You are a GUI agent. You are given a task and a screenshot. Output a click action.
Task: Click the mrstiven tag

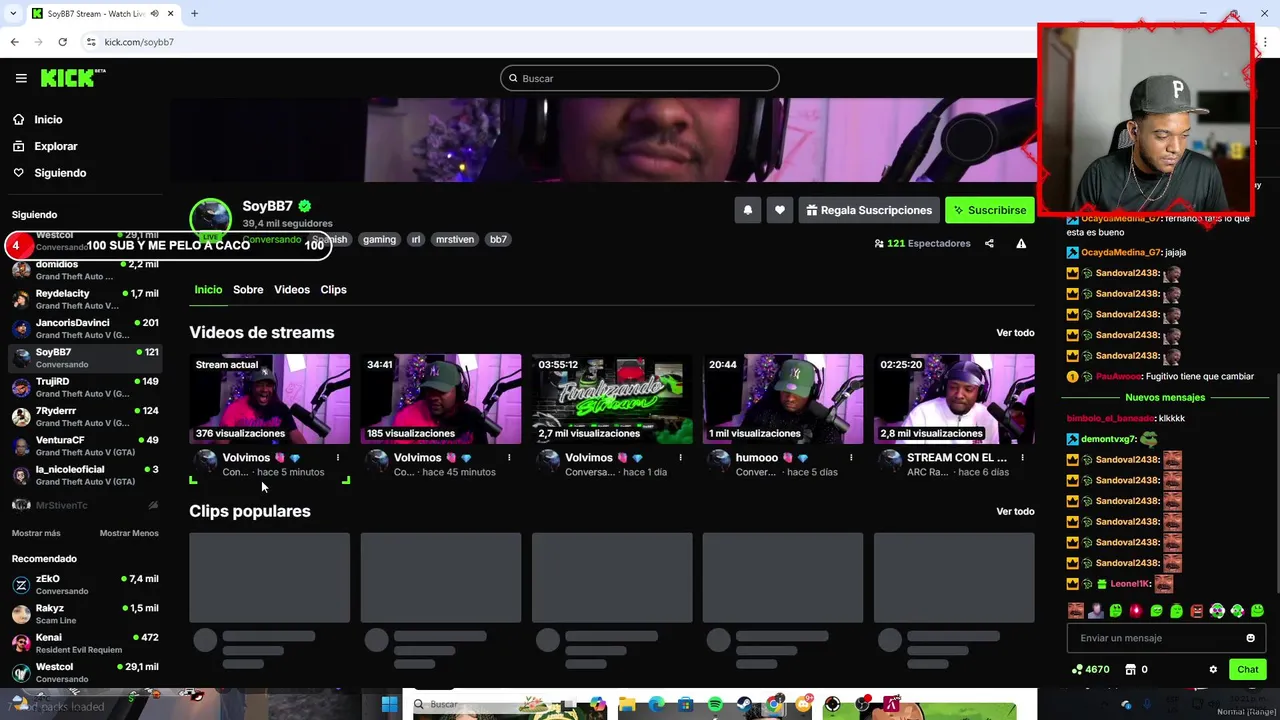pyautogui.click(x=455, y=239)
